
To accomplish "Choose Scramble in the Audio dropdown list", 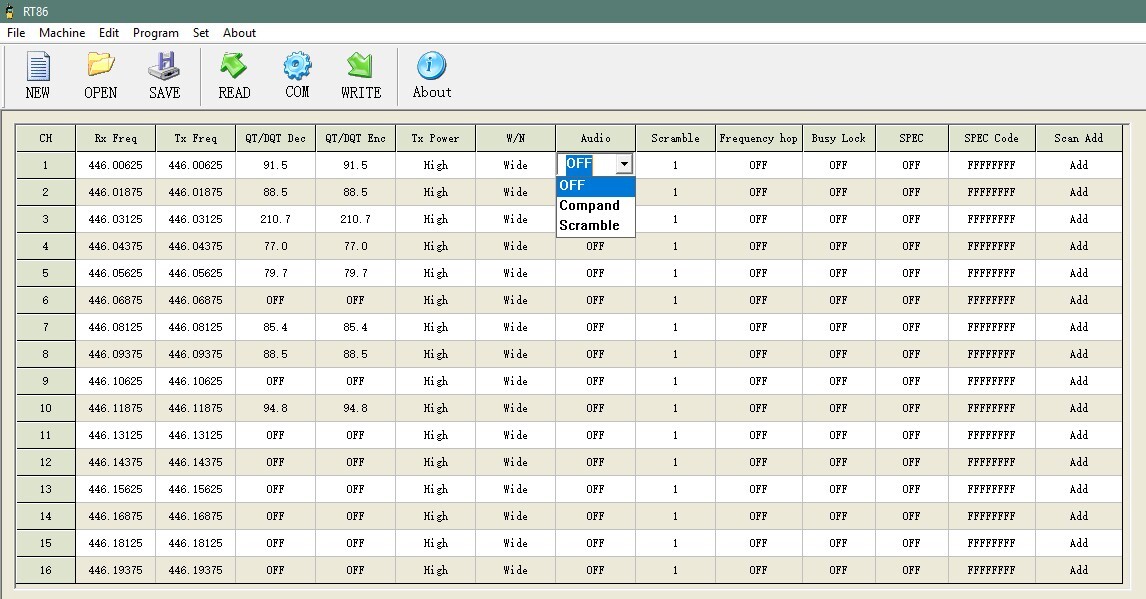I will click(x=590, y=225).
